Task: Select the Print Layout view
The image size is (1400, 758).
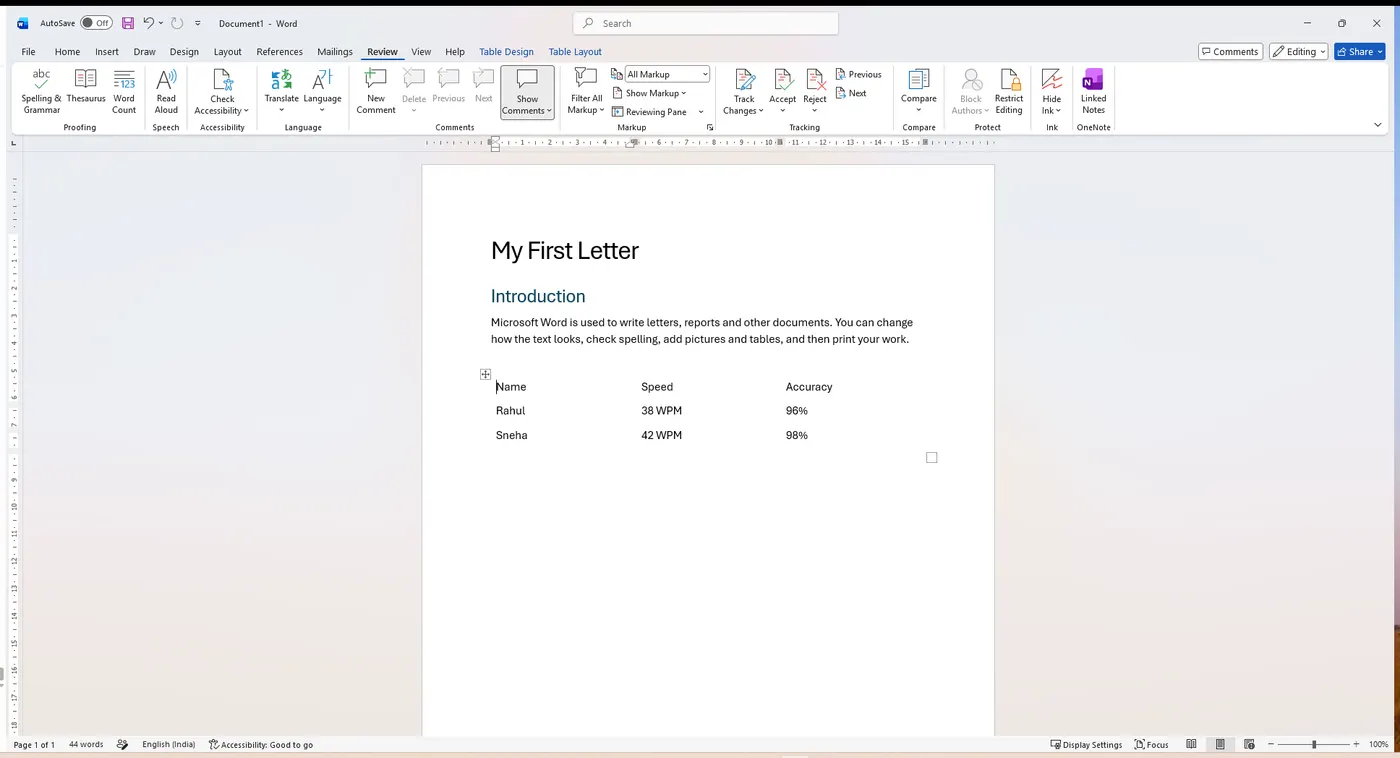Action: coord(1221,745)
